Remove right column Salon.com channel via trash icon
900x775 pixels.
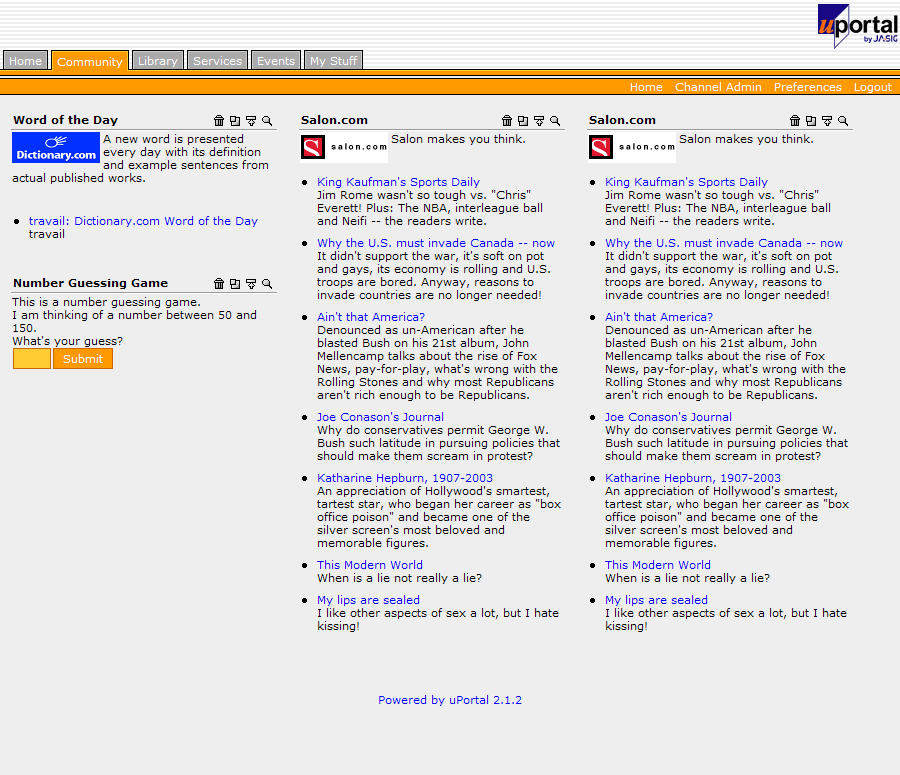tap(795, 121)
